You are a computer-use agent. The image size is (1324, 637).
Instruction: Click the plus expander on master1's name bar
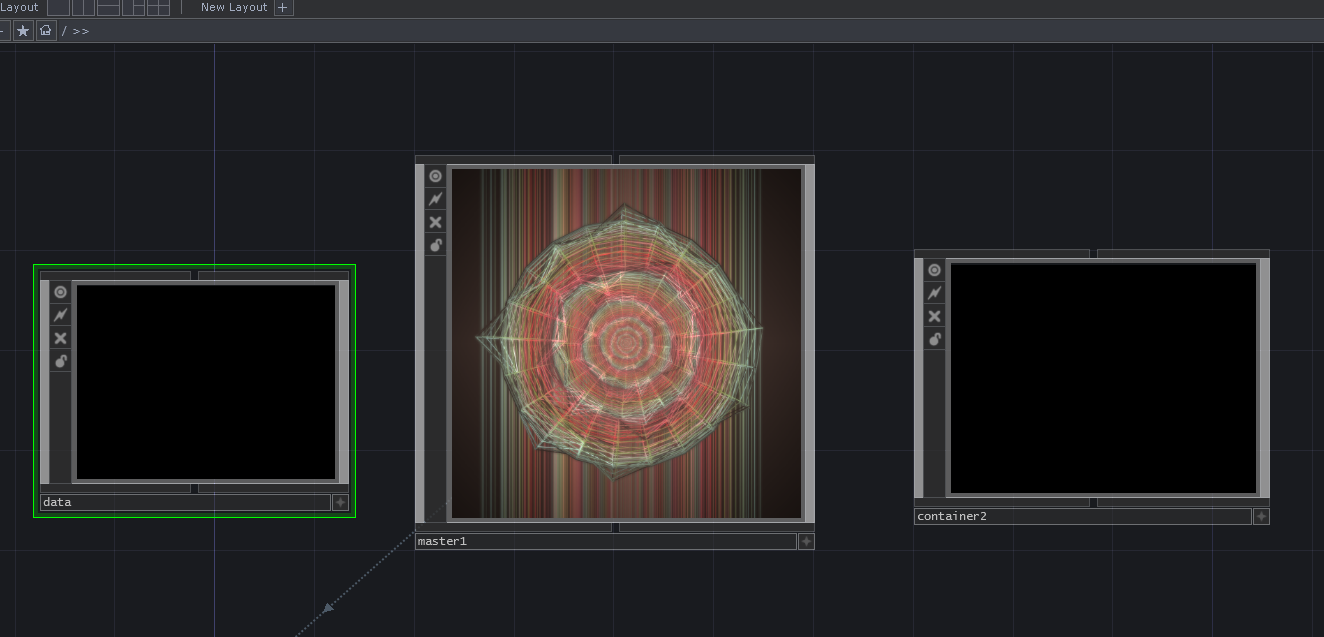[806, 541]
